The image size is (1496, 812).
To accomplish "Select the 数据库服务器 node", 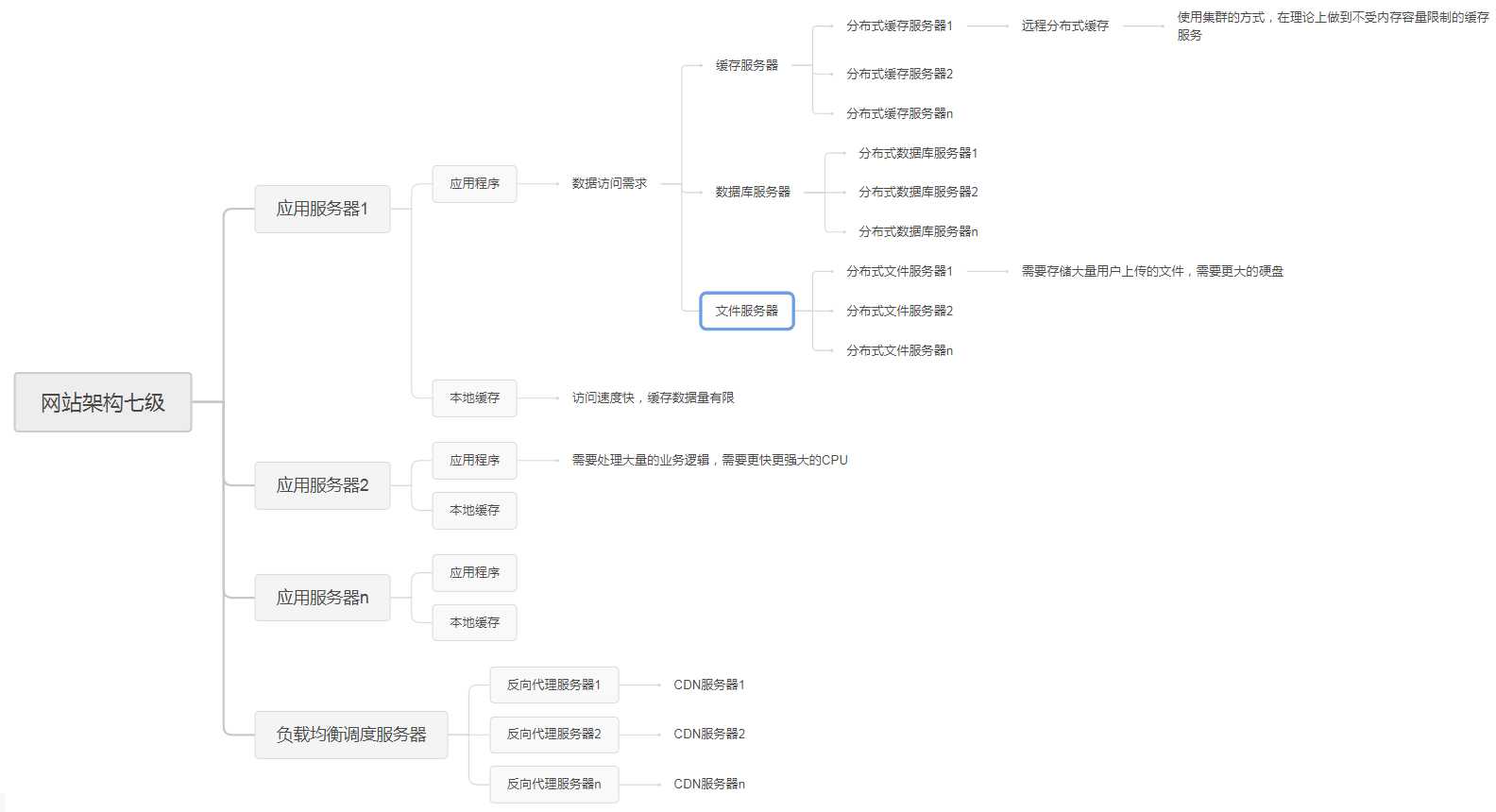I will pos(753,192).
